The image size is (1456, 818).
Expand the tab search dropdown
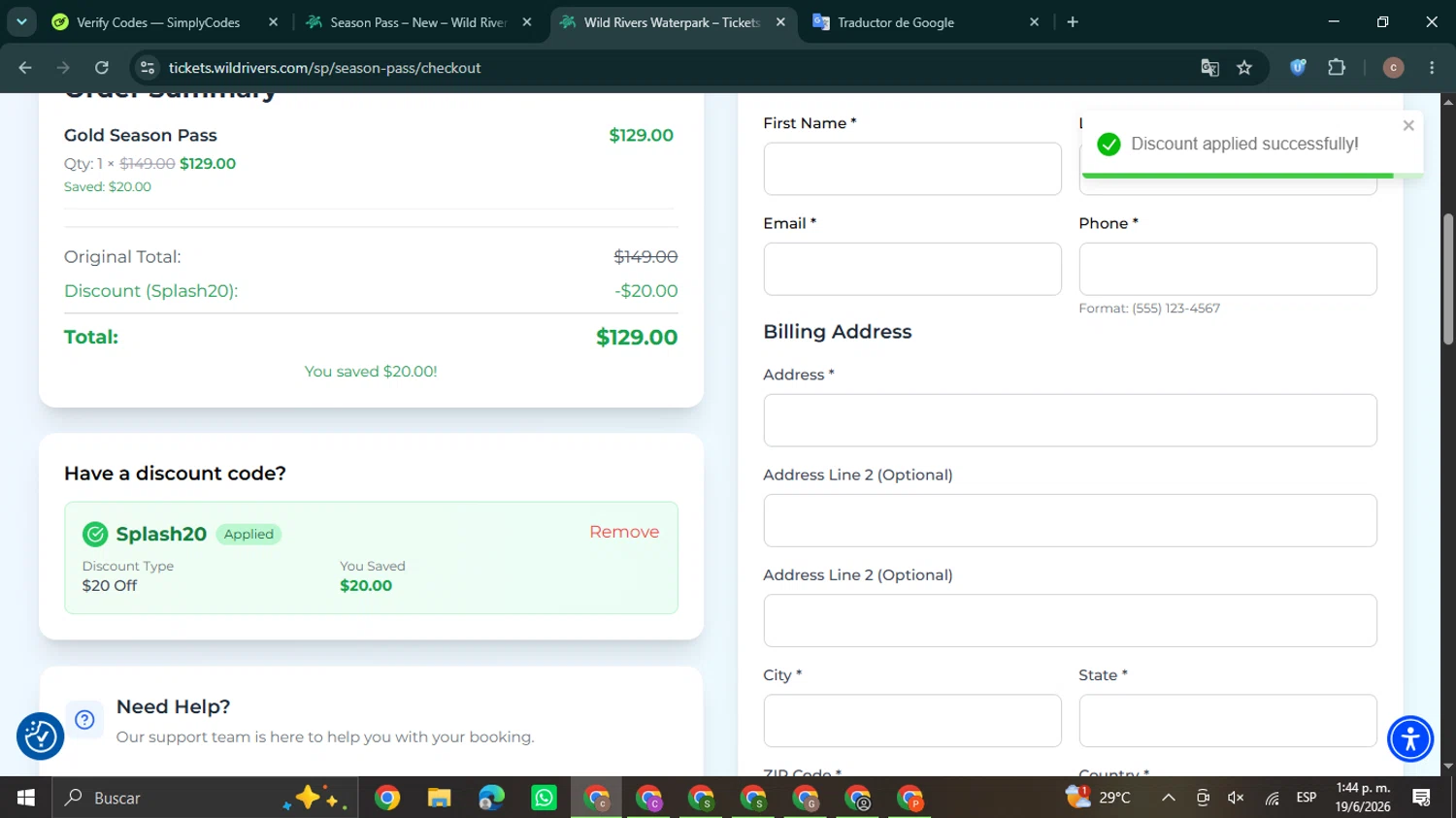21,22
